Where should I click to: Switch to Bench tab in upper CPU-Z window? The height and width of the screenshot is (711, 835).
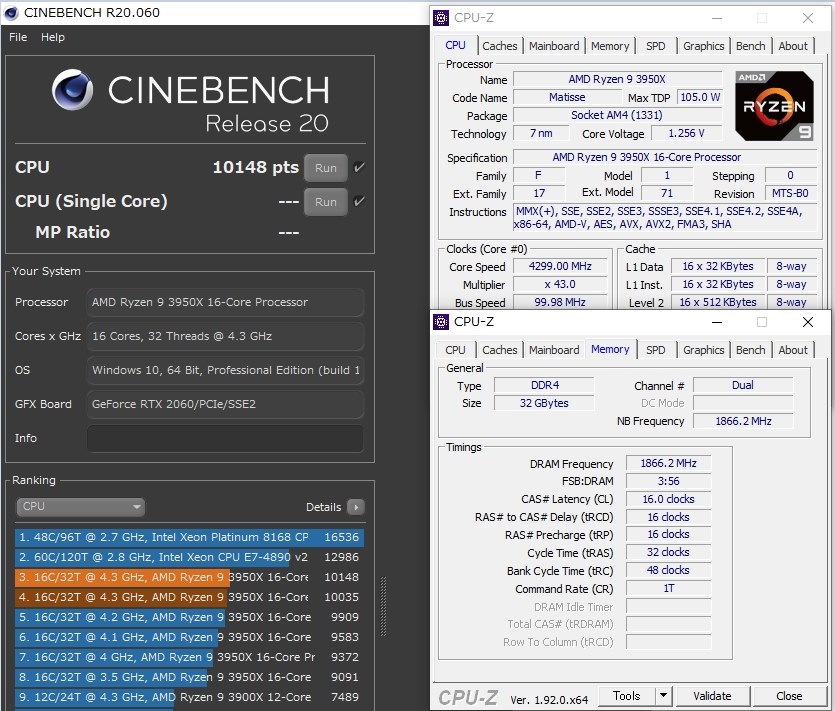pos(750,46)
